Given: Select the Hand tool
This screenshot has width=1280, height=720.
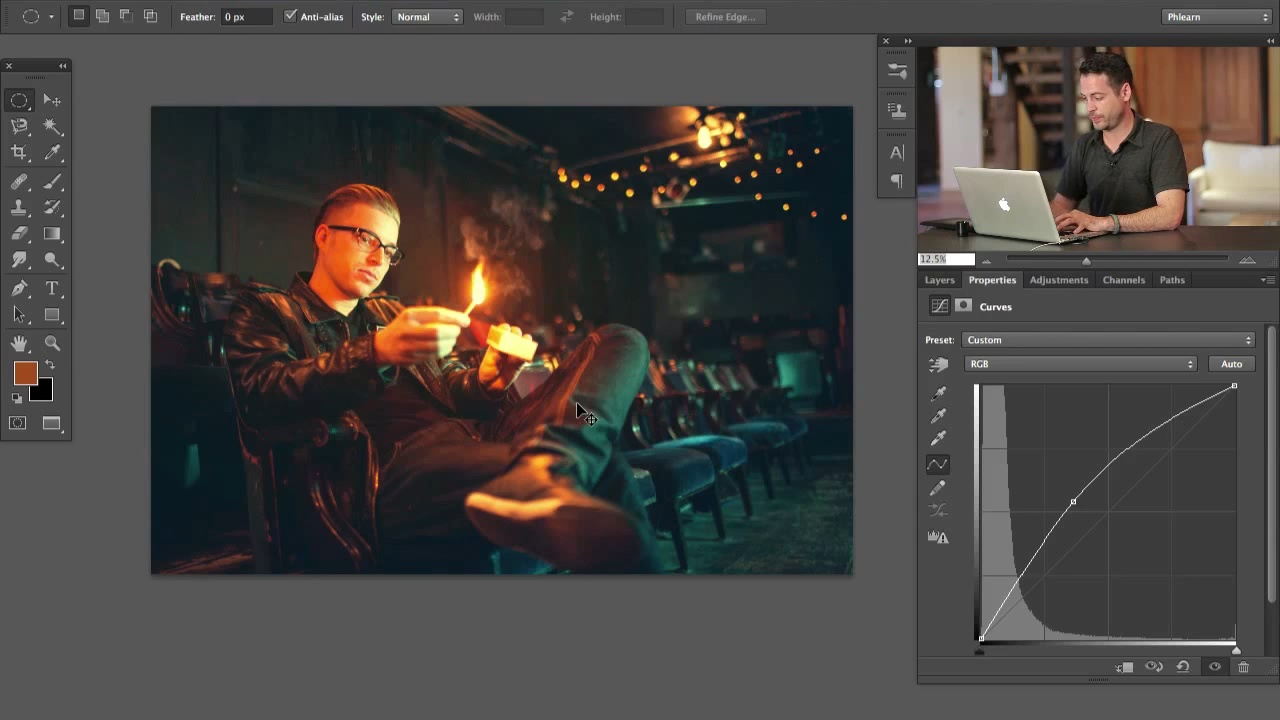Looking at the screenshot, I should (19, 344).
